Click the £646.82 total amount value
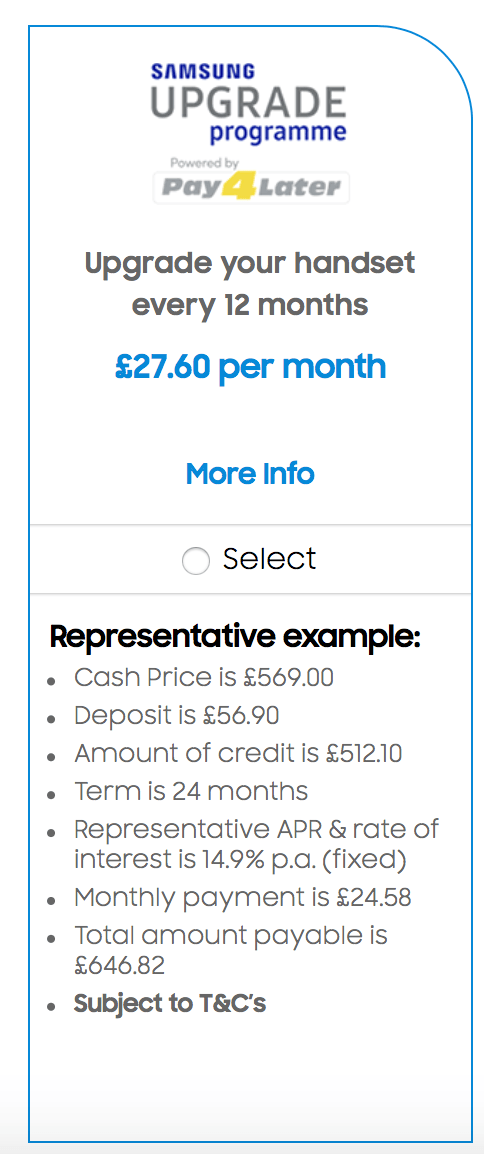Screen dimensions: 484x1154 tap(119, 965)
